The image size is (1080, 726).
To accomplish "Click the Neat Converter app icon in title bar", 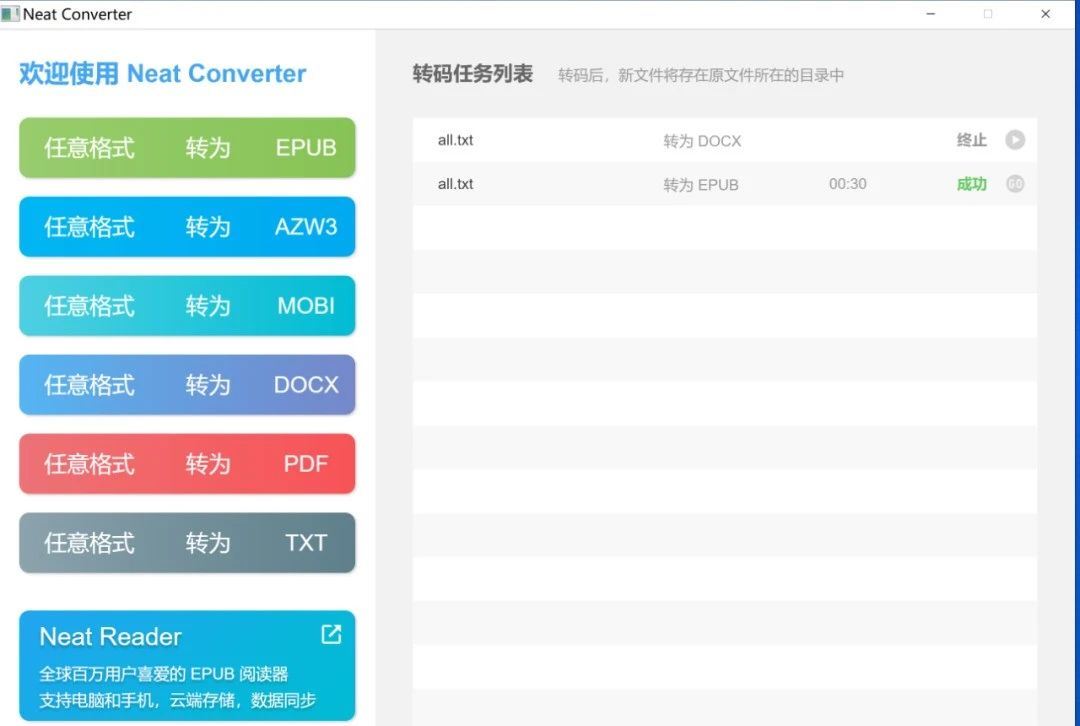I will [10, 14].
